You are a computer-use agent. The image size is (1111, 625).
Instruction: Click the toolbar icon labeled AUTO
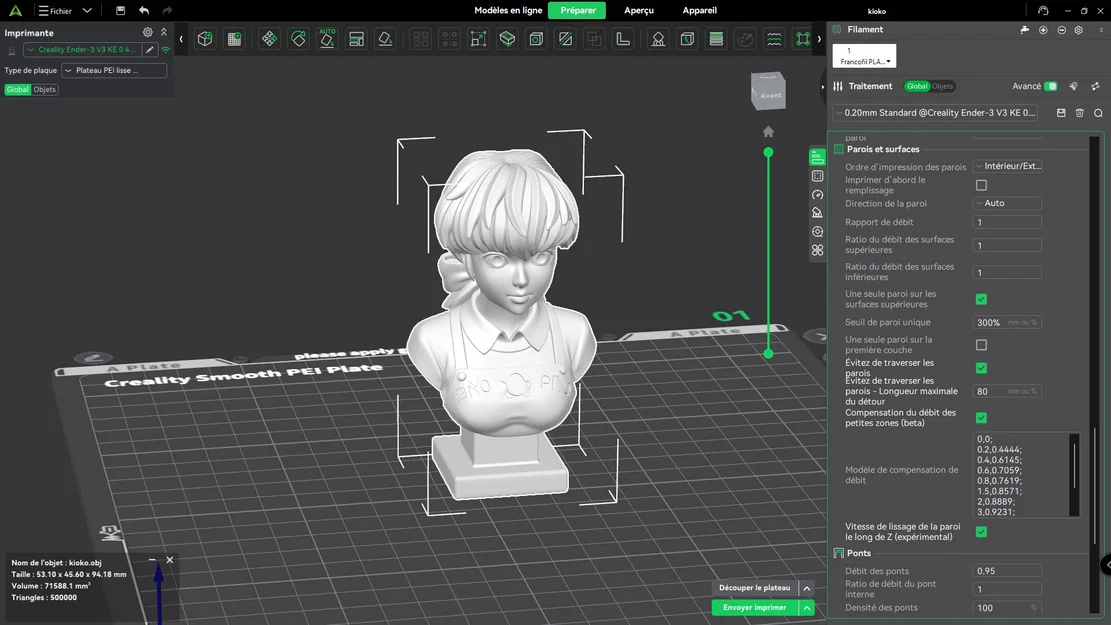click(x=327, y=39)
